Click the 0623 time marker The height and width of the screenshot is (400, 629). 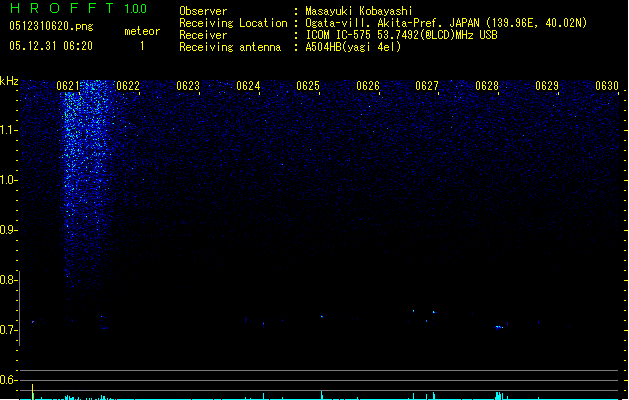click(x=188, y=86)
